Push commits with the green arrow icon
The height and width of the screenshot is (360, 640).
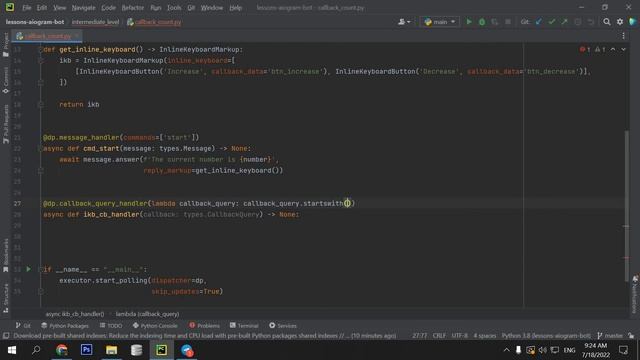point(564,22)
